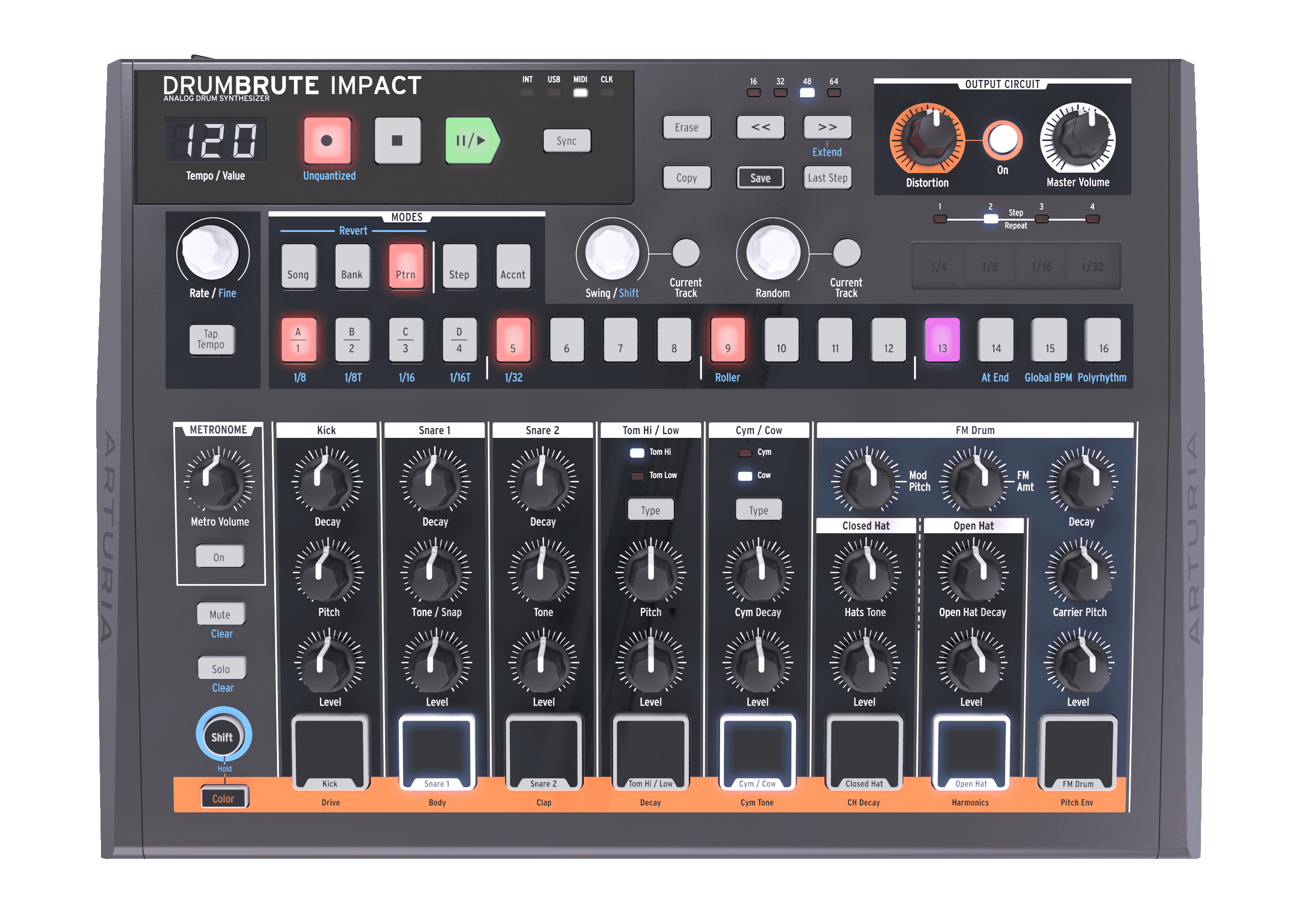The height and width of the screenshot is (924, 1301).
Task: Click the white Rate / Fine knob
Action: point(210,251)
